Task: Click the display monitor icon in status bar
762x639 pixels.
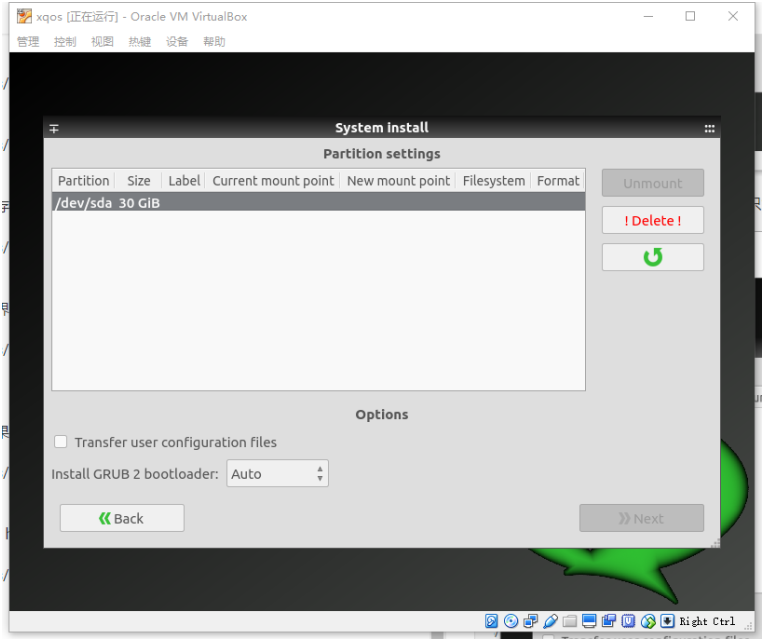Action: [589, 621]
